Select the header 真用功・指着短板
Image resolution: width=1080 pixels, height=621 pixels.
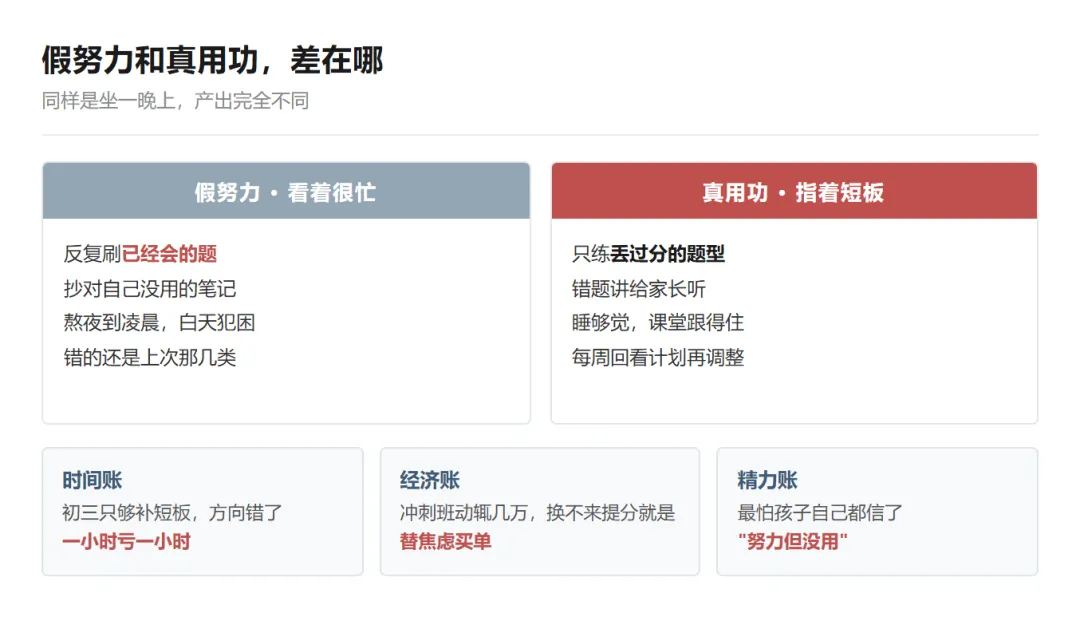tap(793, 192)
